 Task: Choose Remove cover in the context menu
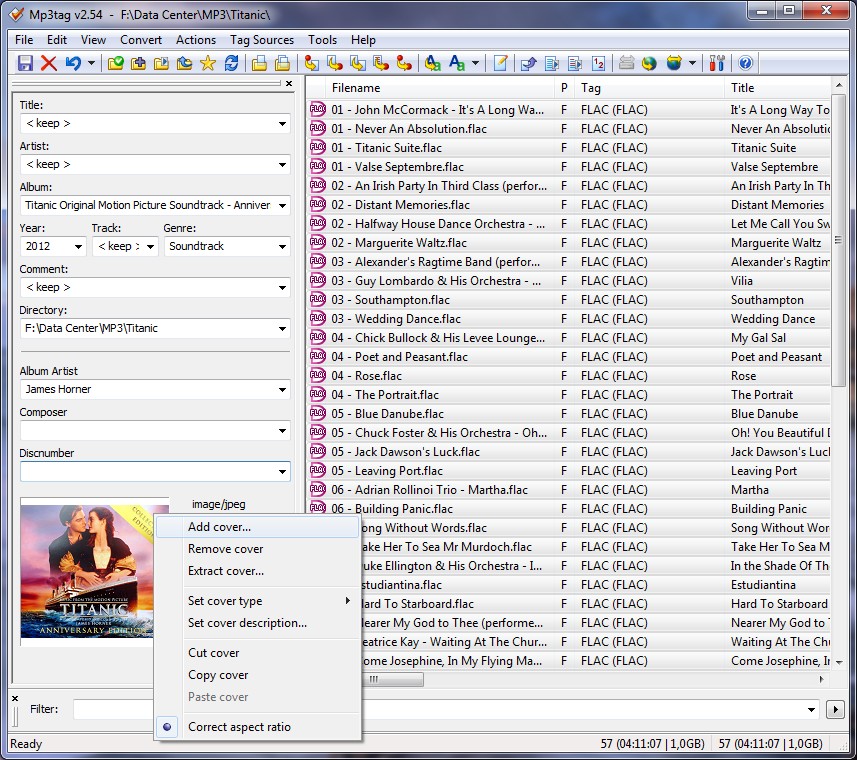click(x=257, y=549)
